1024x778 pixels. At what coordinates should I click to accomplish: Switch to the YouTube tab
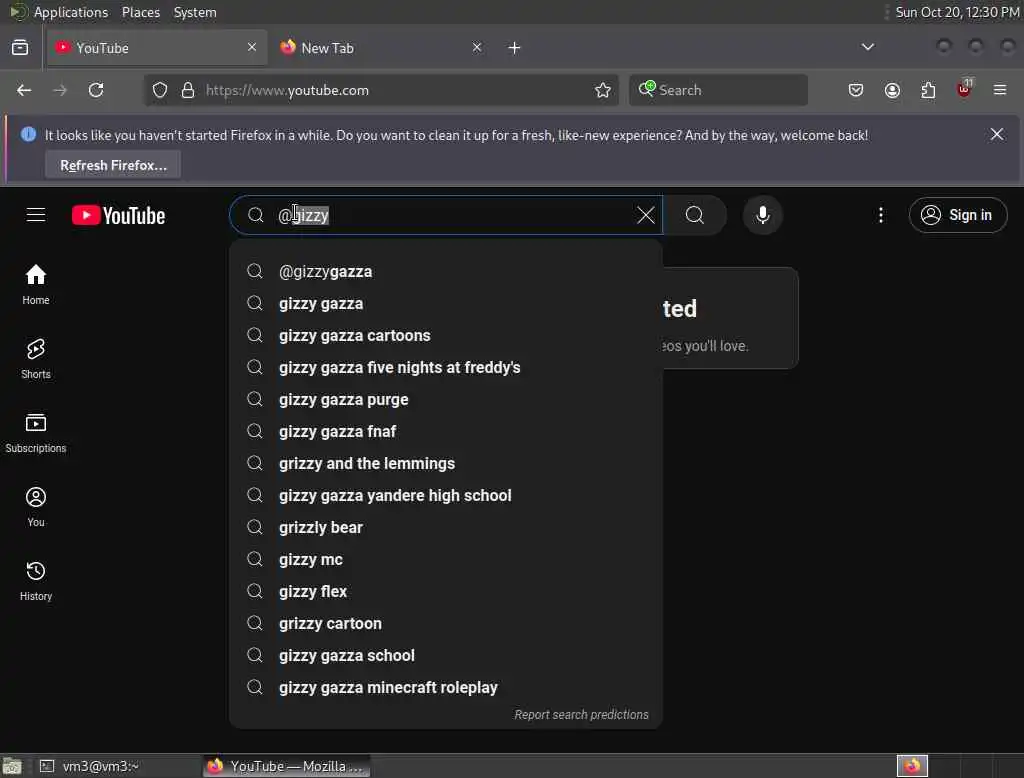click(x=157, y=48)
